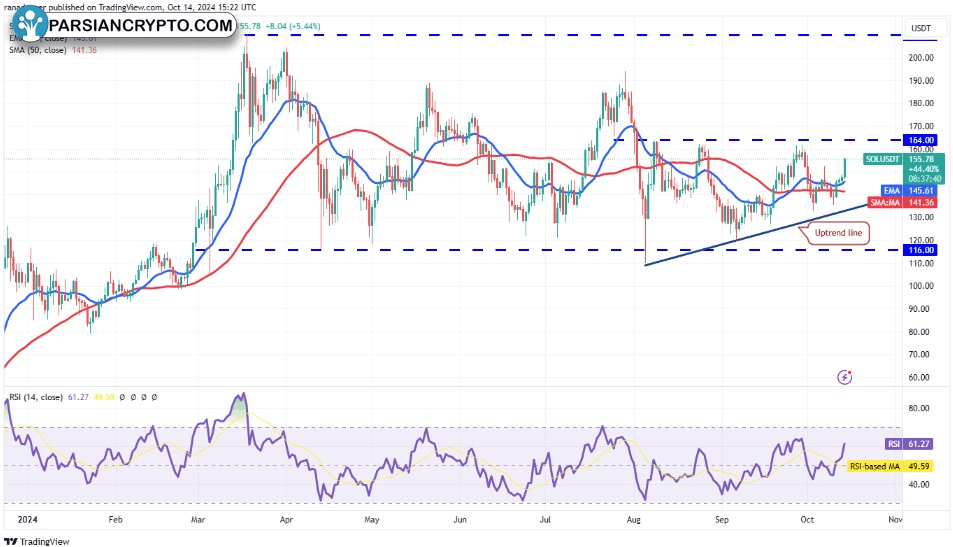Select the 116.00 horizontal line price label
953x547 pixels.
coord(921,250)
